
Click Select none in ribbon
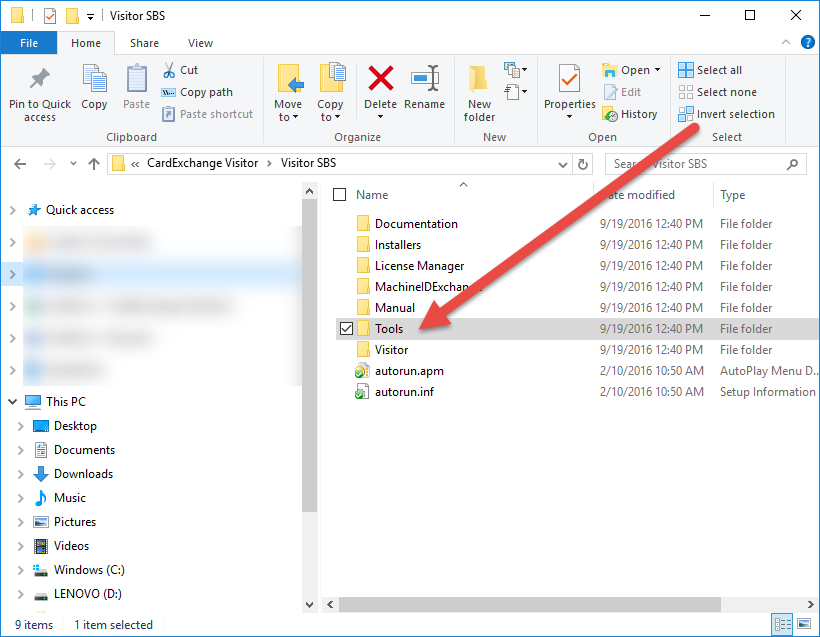[x=718, y=92]
